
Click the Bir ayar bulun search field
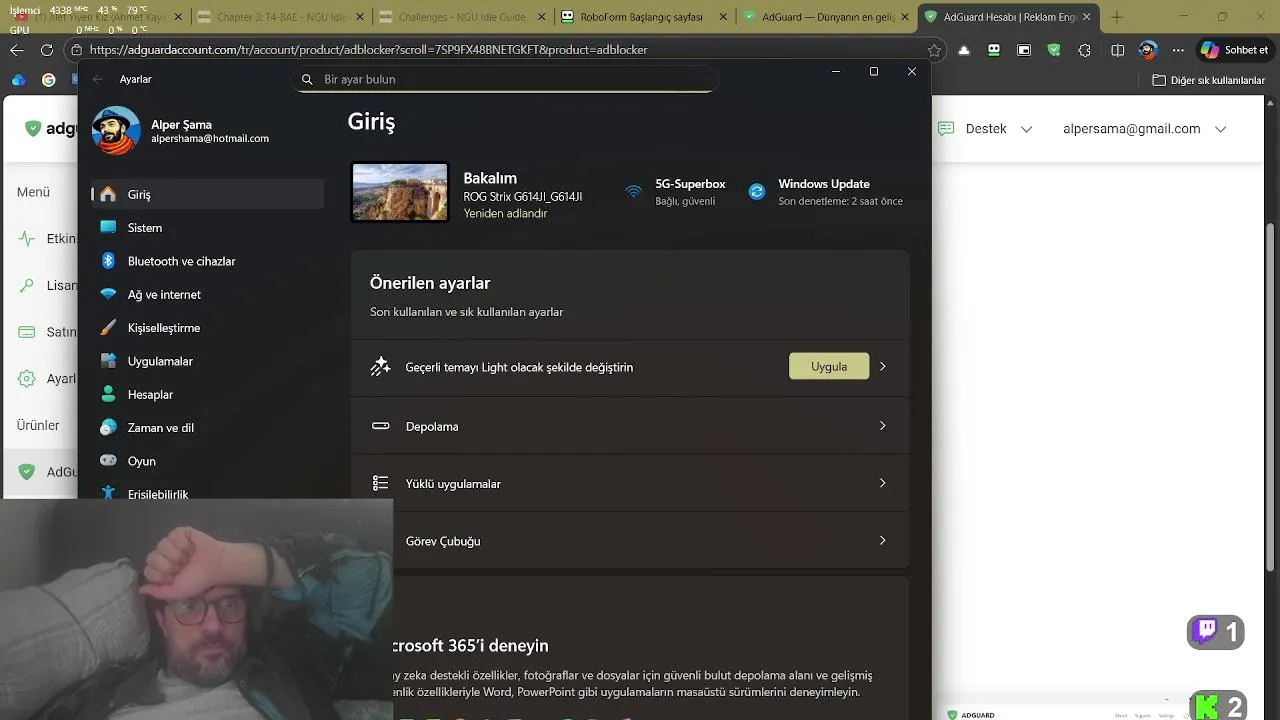point(505,79)
